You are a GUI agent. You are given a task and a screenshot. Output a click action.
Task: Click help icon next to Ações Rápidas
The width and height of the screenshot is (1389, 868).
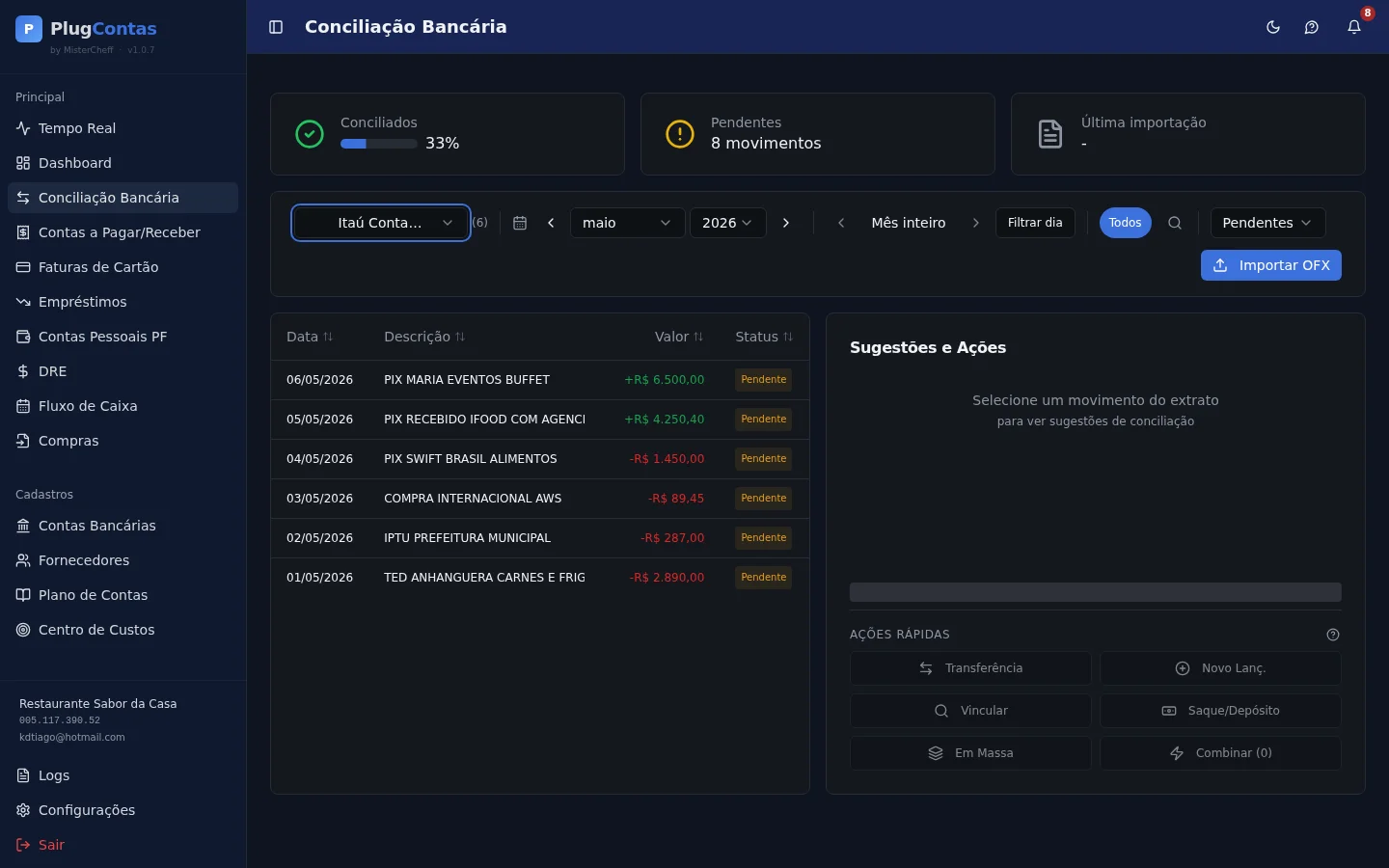1333,635
